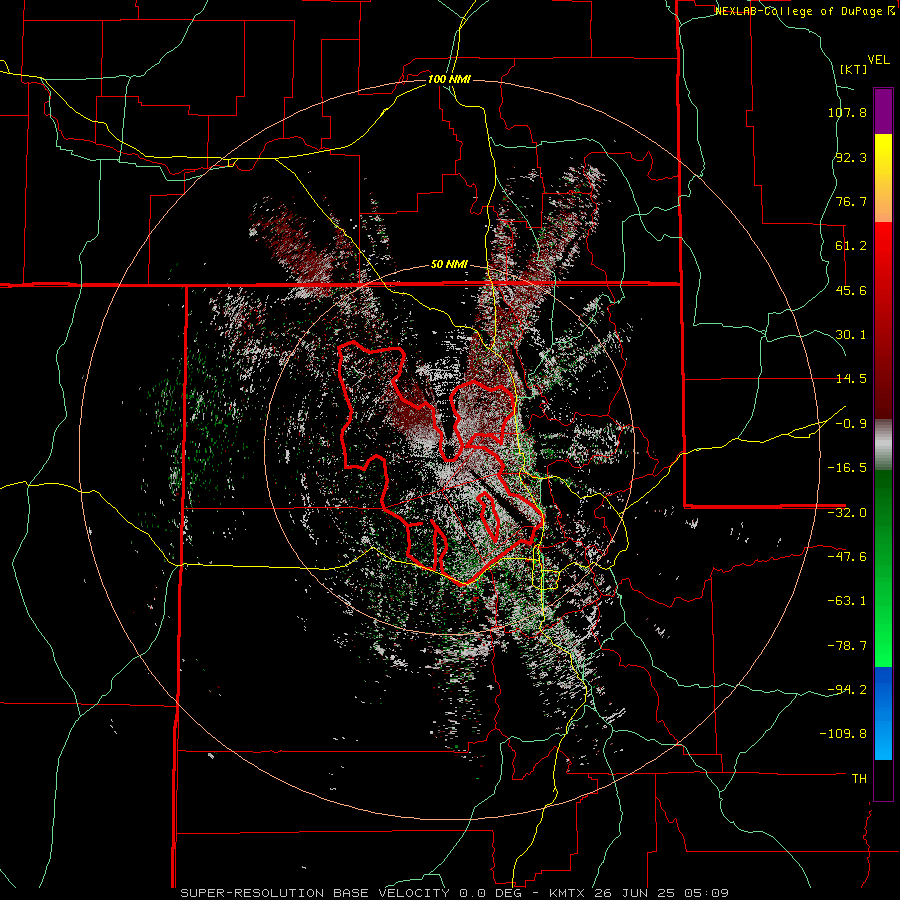Click the 76.7 scale value

coord(851,201)
